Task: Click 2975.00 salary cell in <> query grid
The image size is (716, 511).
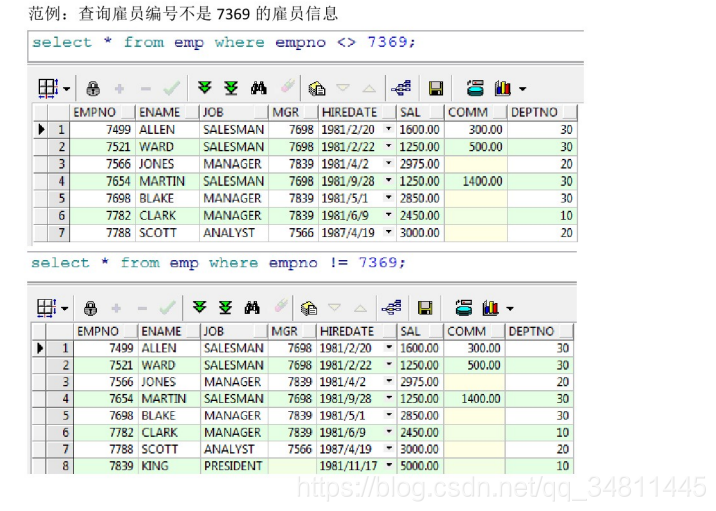Action: 420,164
